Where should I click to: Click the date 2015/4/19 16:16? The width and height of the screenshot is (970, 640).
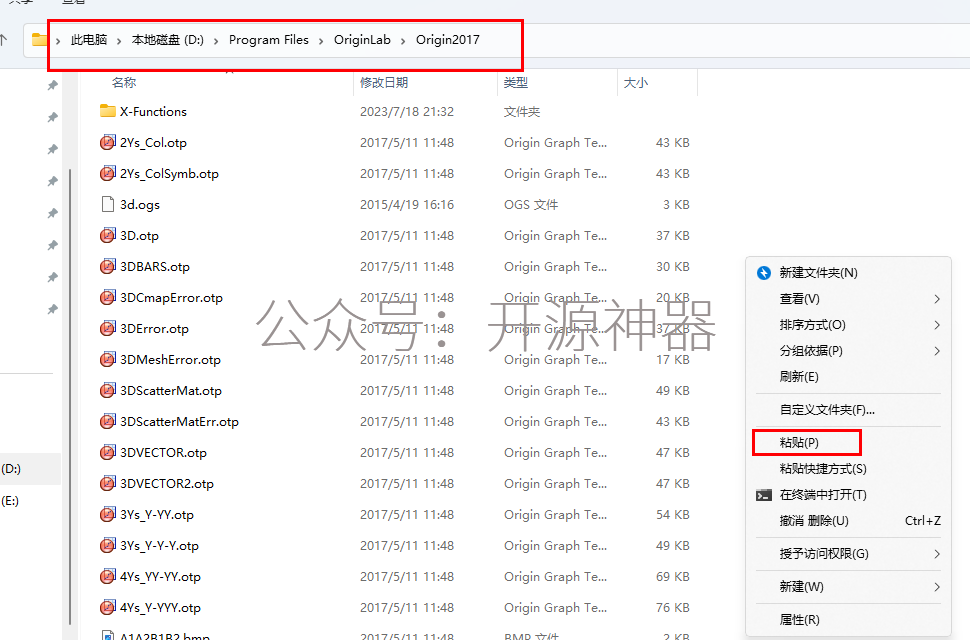[x=407, y=204]
